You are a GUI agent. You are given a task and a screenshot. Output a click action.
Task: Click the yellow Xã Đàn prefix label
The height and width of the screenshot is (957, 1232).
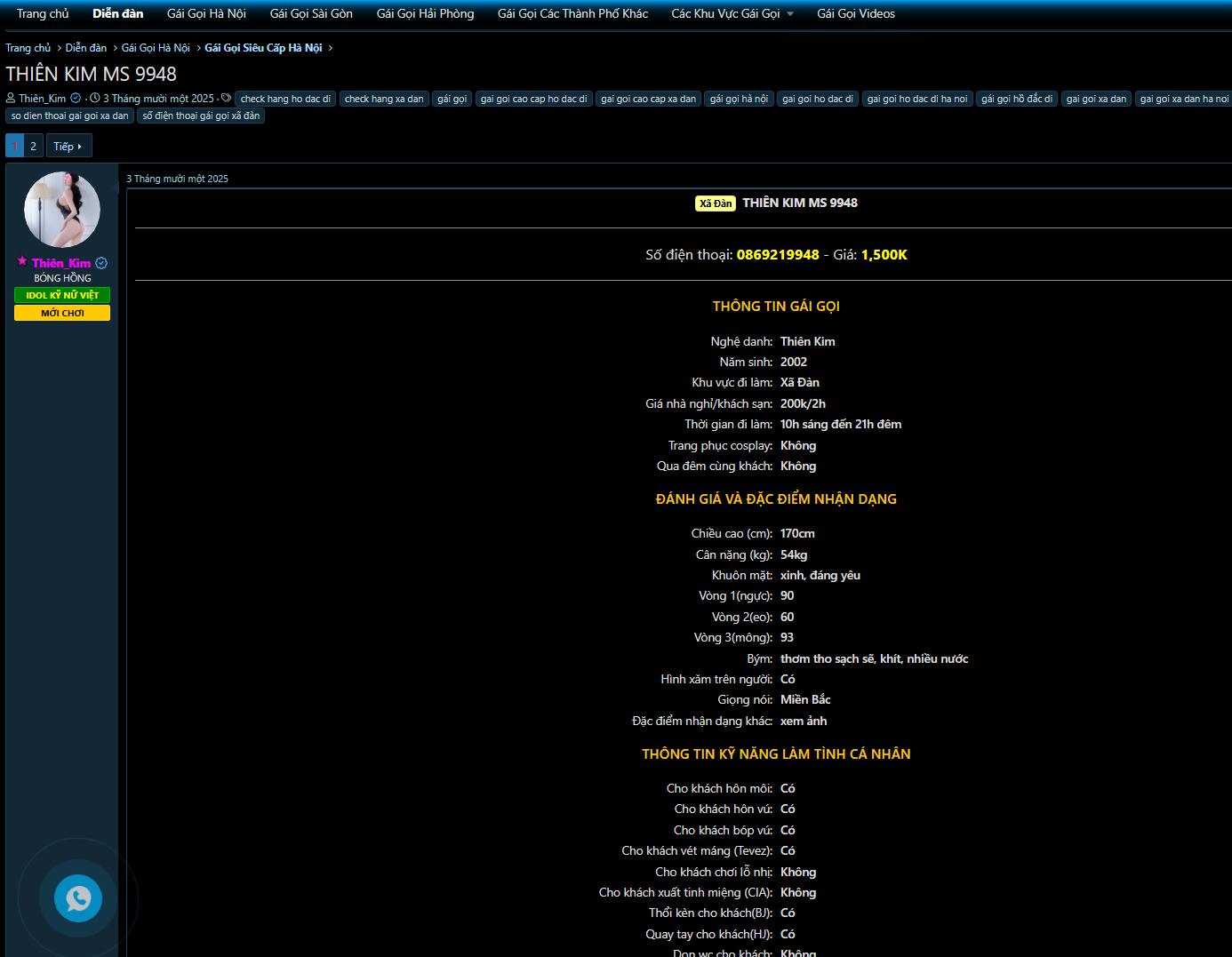pyautogui.click(x=715, y=203)
